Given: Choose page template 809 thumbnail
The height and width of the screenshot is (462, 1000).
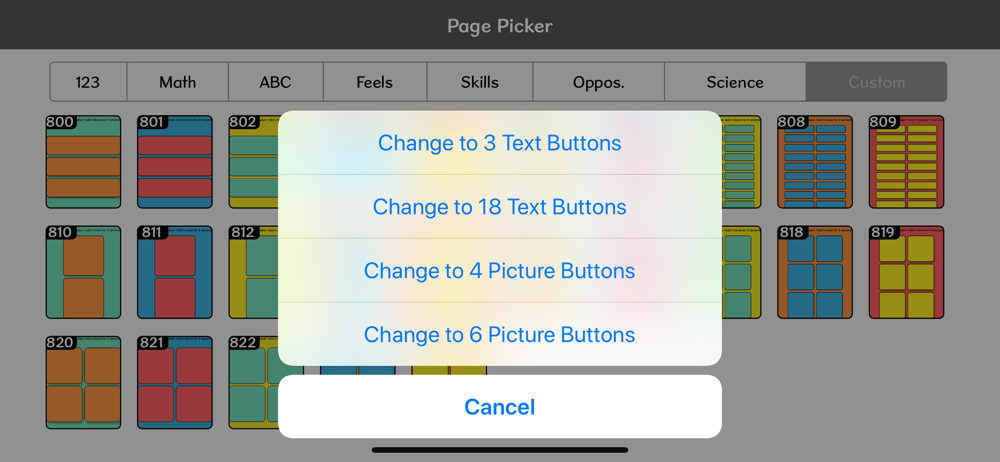Looking at the screenshot, I should click(x=906, y=162).
